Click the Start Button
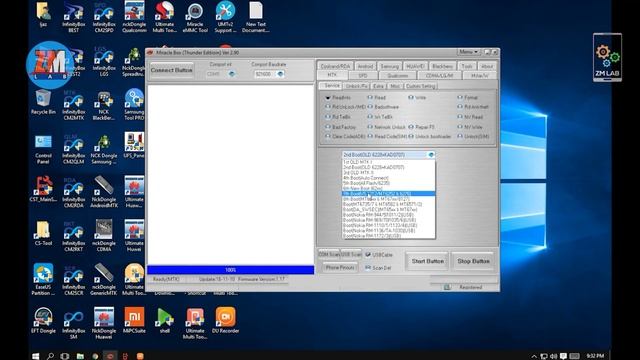The width and height of the screenshot is (640, 360). click(x=427, y=261)
